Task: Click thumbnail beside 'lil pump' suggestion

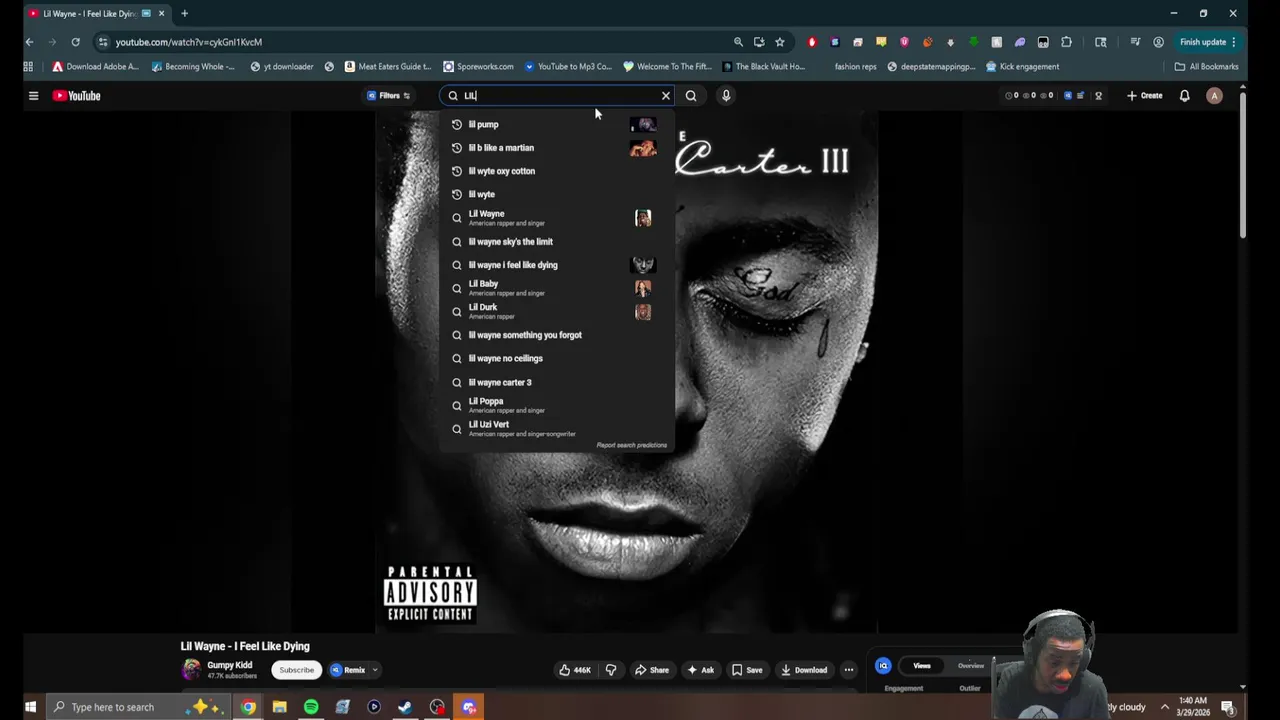Action: tap(643, 125)
